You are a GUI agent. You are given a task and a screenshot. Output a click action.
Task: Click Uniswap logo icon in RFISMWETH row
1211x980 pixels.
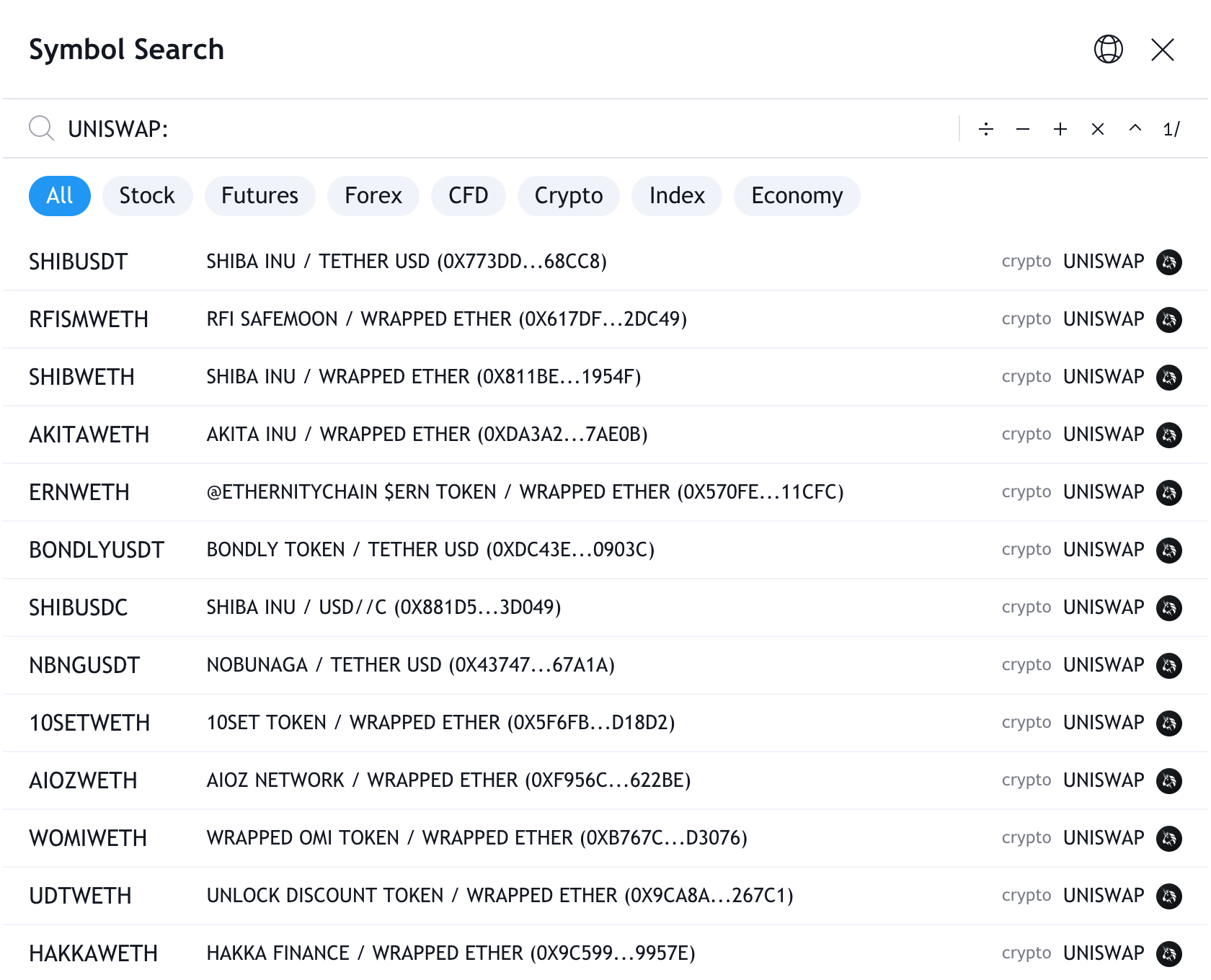(1169, 319)
